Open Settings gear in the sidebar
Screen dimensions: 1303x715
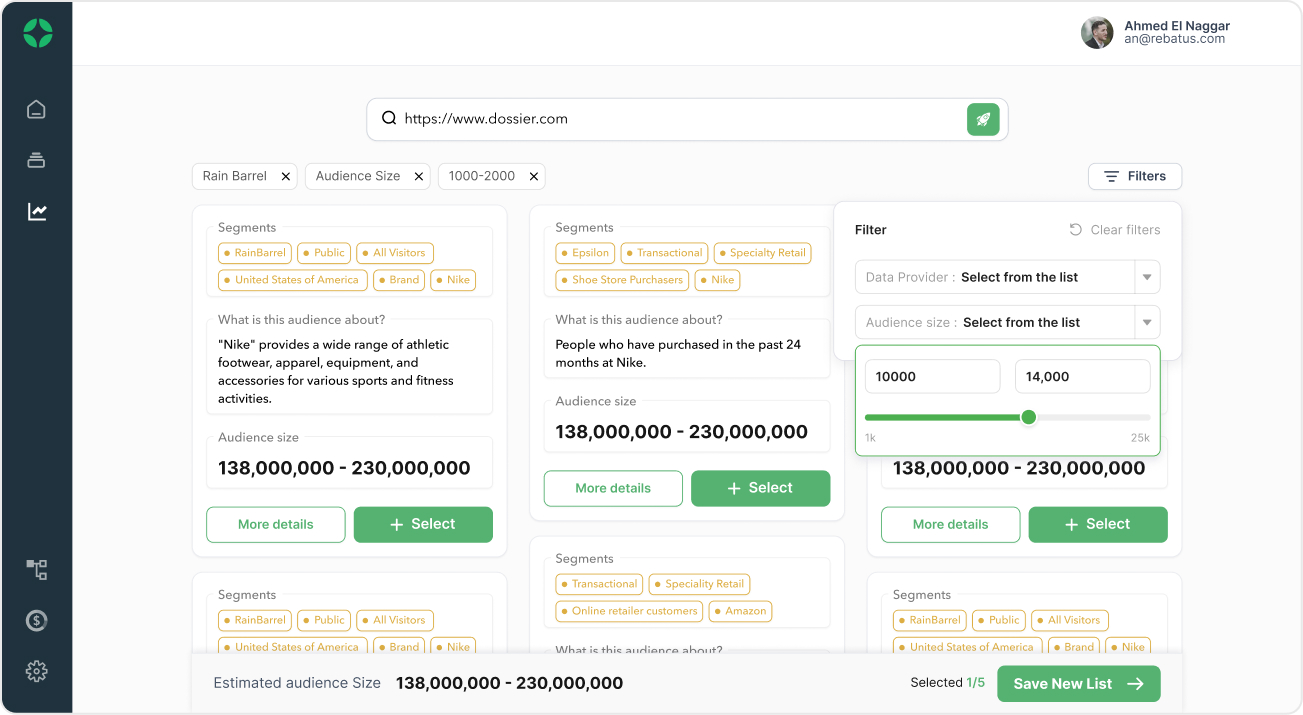(37, 671)
